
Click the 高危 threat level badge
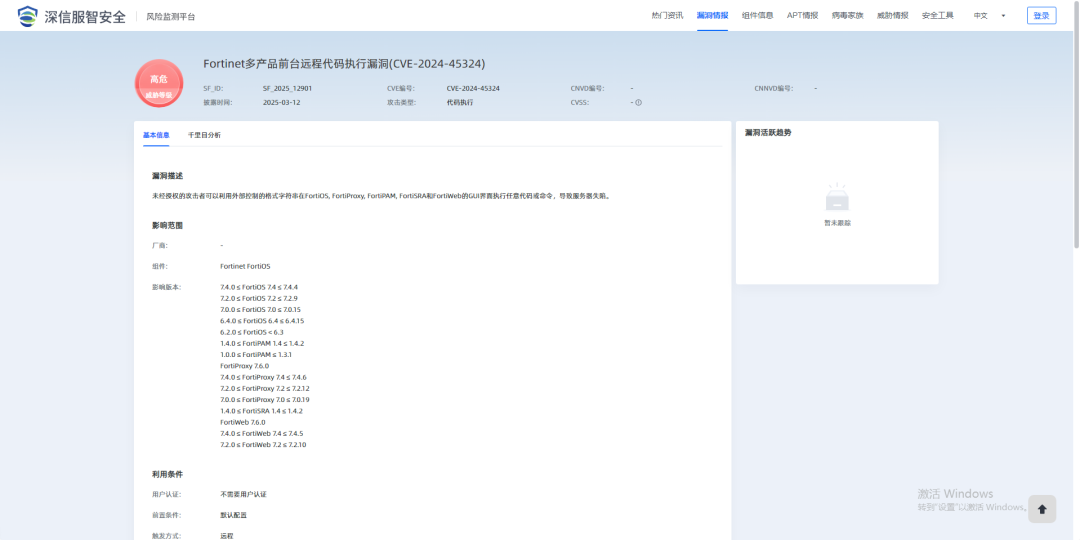(159, 83)
